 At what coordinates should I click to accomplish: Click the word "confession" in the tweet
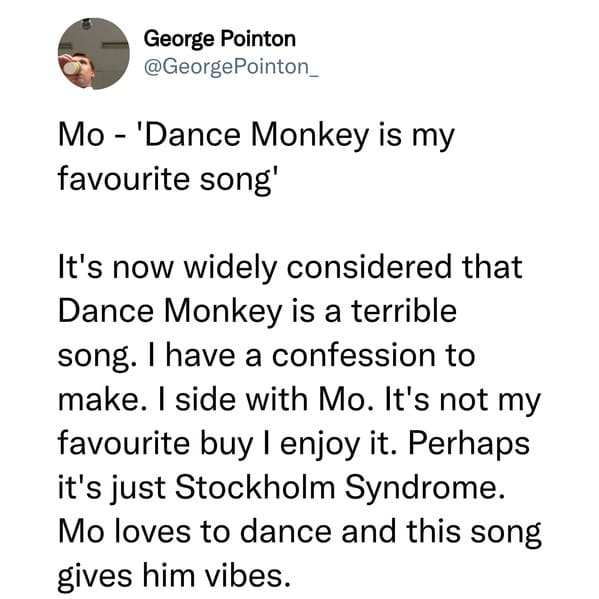(x=353, y=355)
